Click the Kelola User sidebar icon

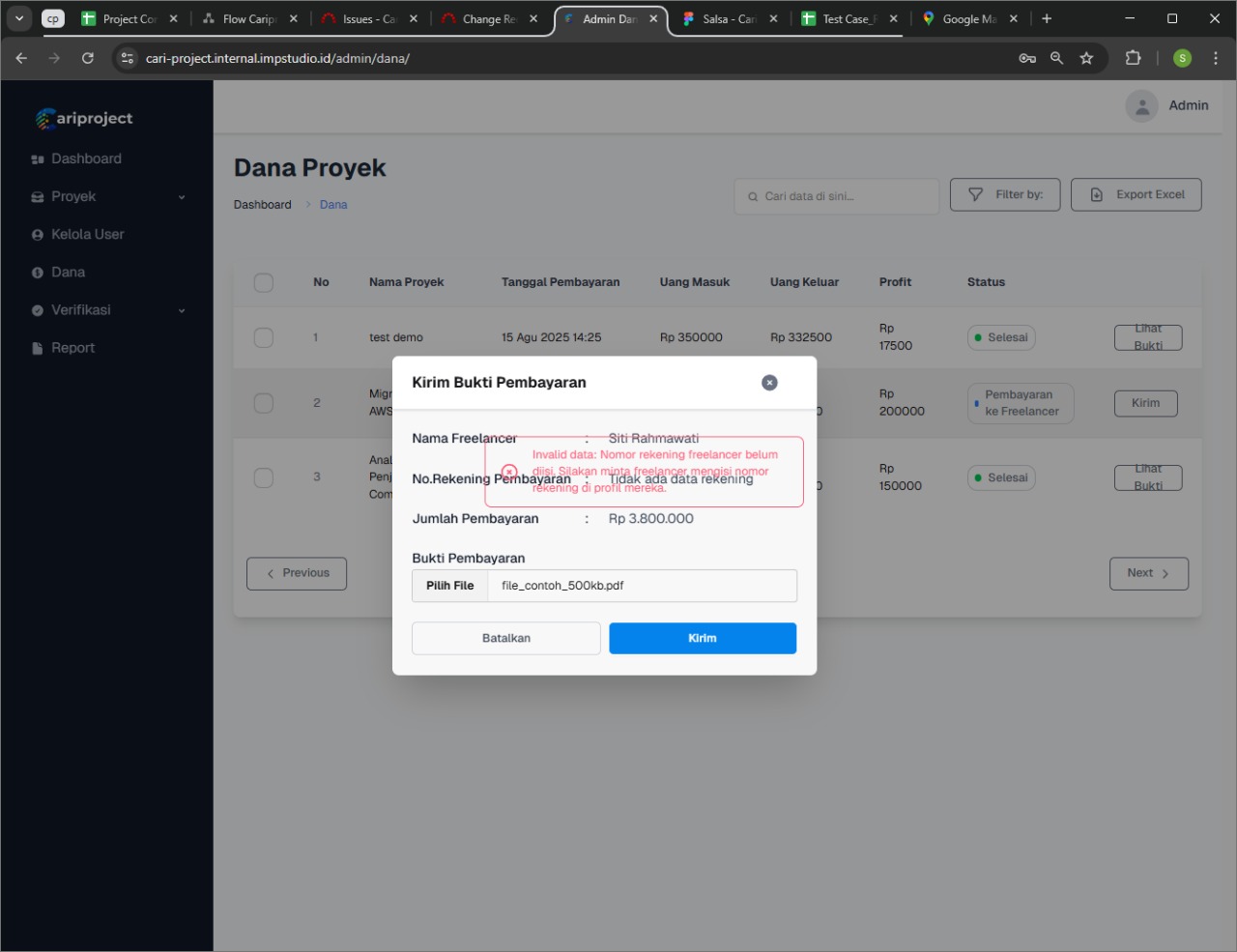point(38,235)
